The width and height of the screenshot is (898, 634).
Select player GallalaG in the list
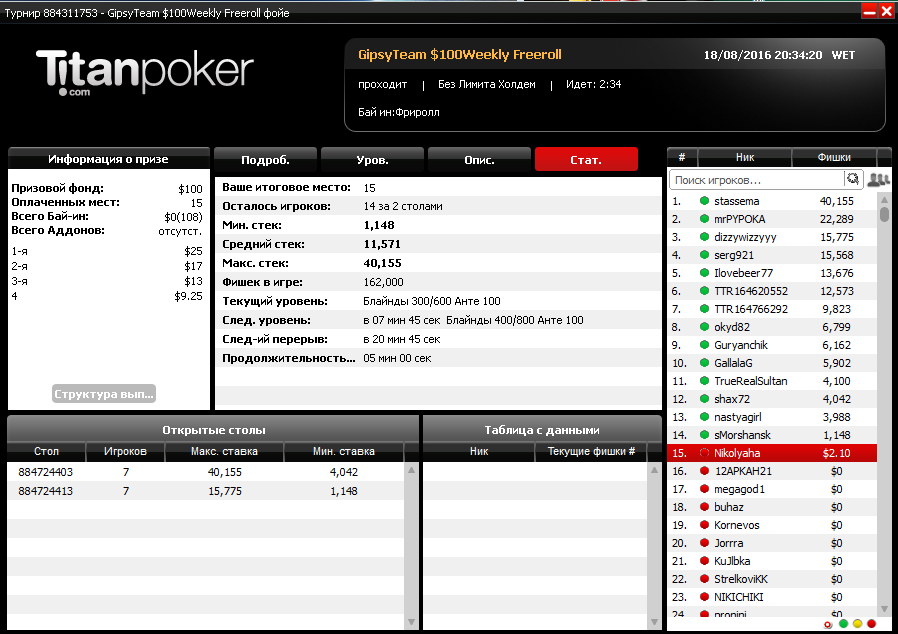772,363
